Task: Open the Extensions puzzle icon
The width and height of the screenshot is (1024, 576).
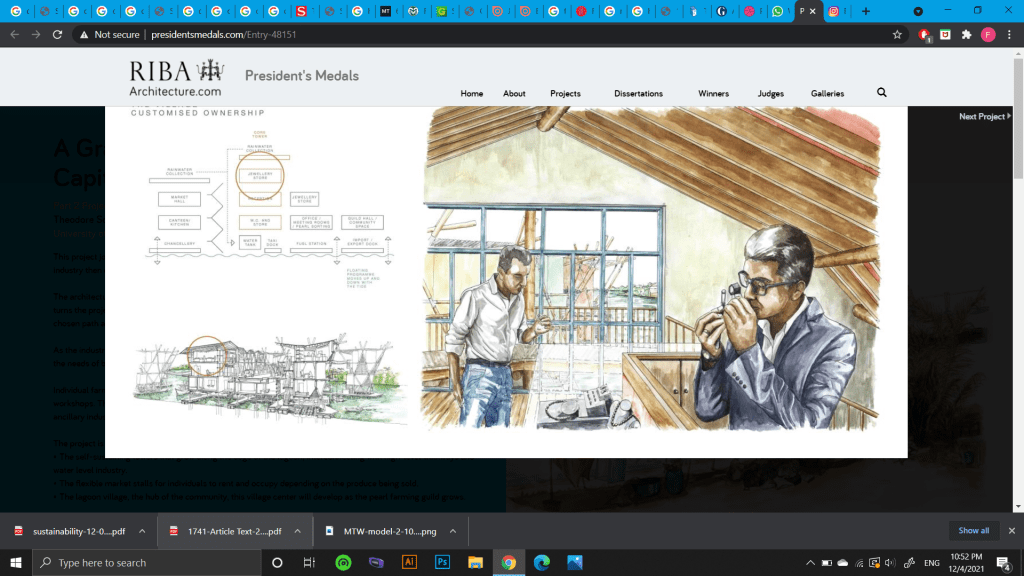Action: point(966,34)
